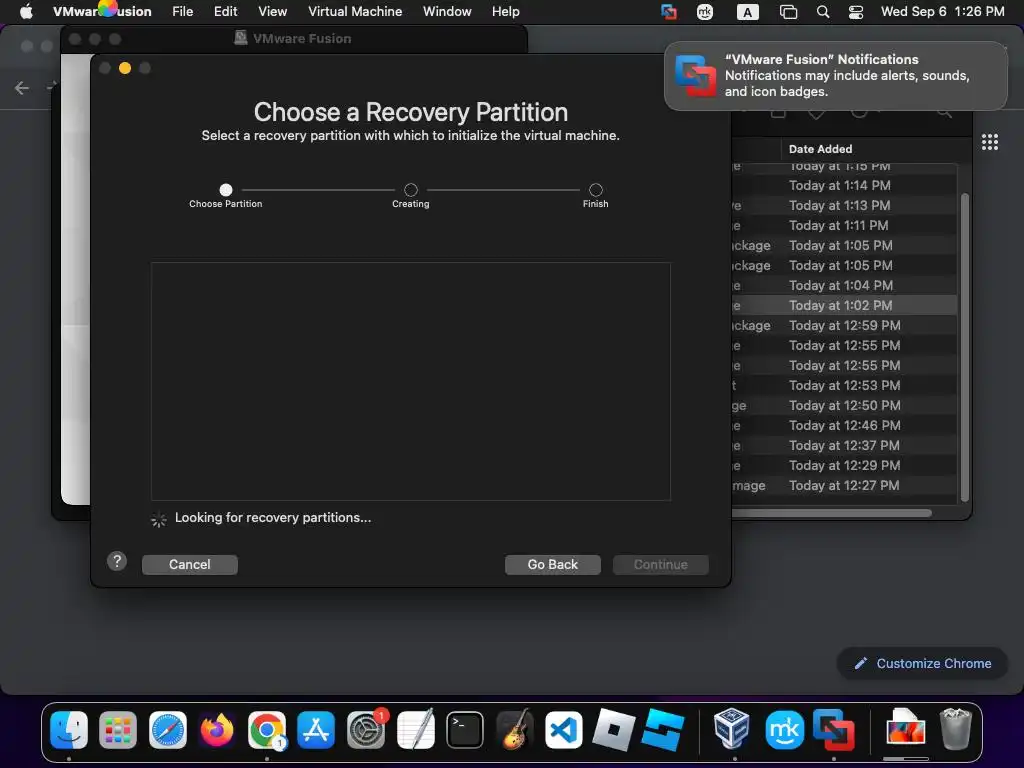Click the date and time in menu bar

[942, 12]
